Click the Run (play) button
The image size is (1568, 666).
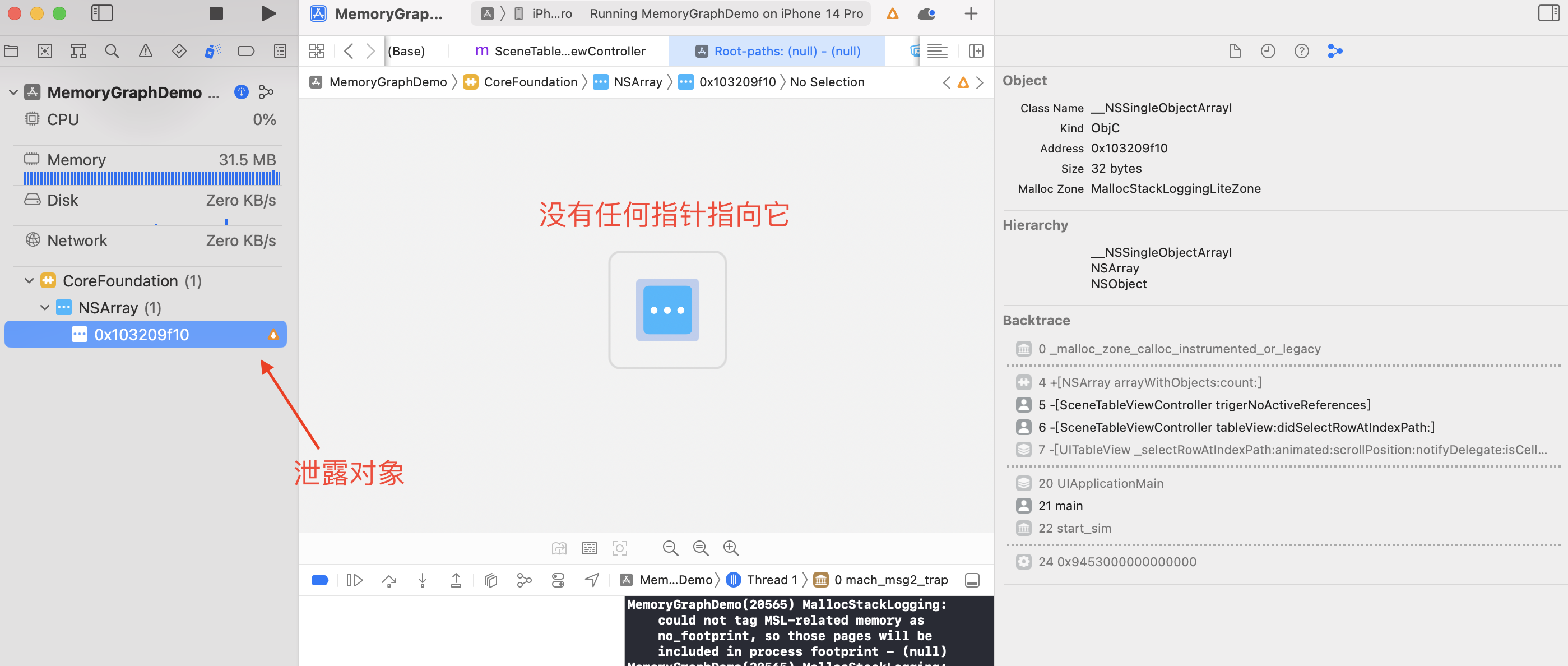point(268,13)
